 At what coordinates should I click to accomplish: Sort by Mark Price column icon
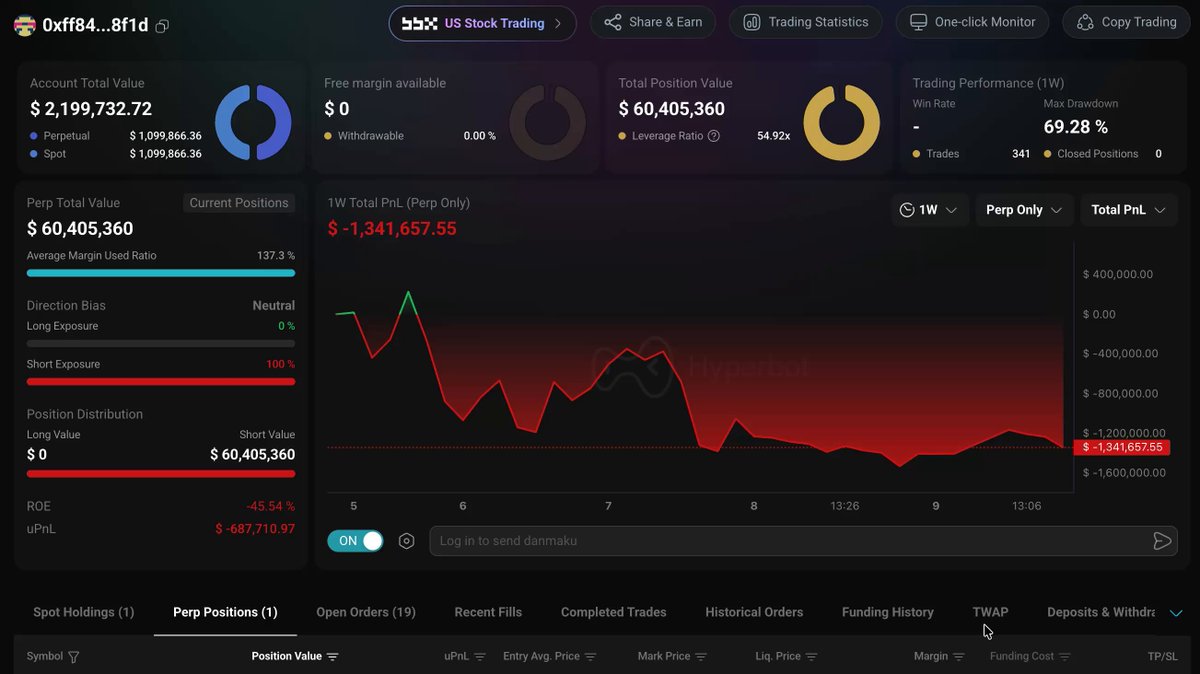700,657
